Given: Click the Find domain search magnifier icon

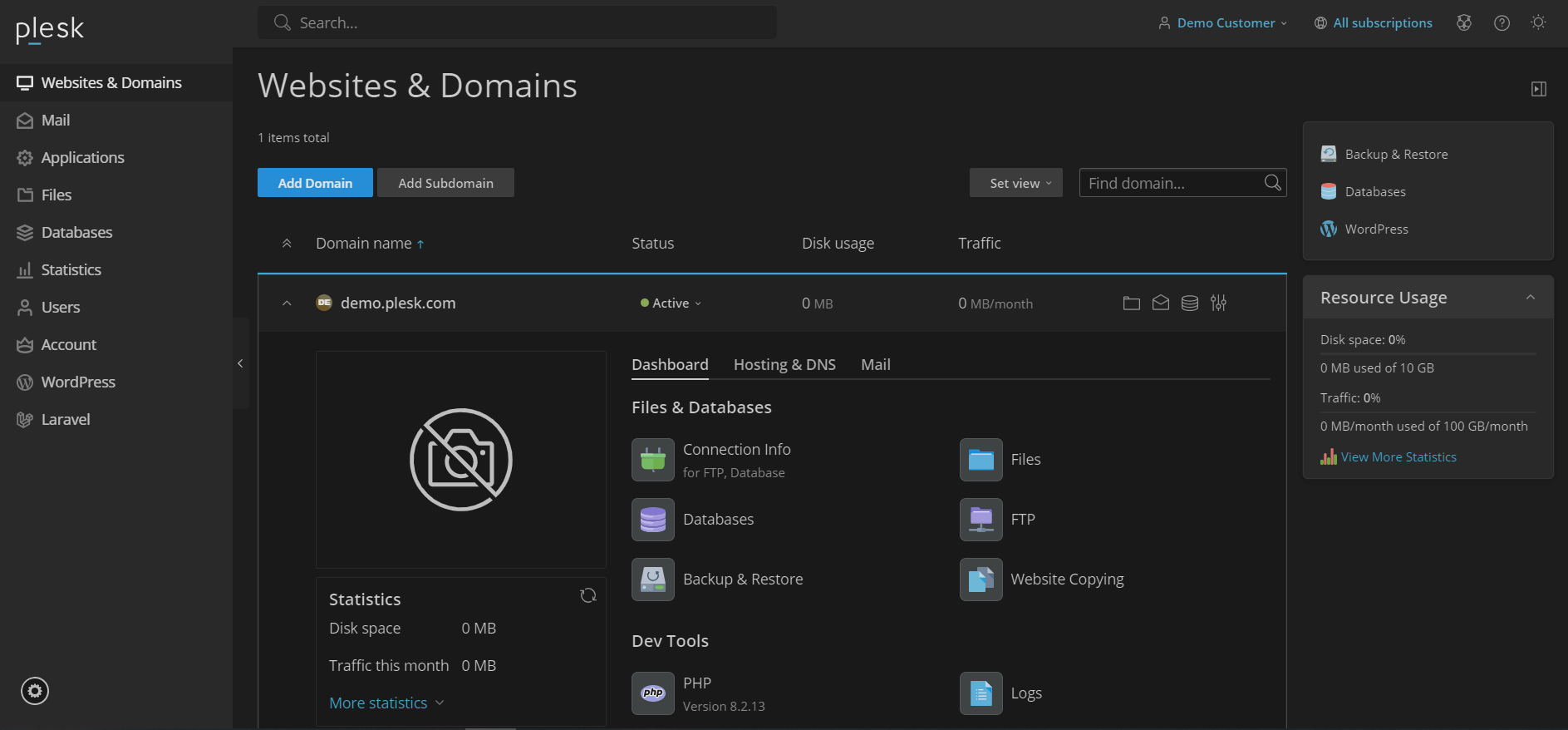Looking at the screenshot, I should [x=1272, y=183].
